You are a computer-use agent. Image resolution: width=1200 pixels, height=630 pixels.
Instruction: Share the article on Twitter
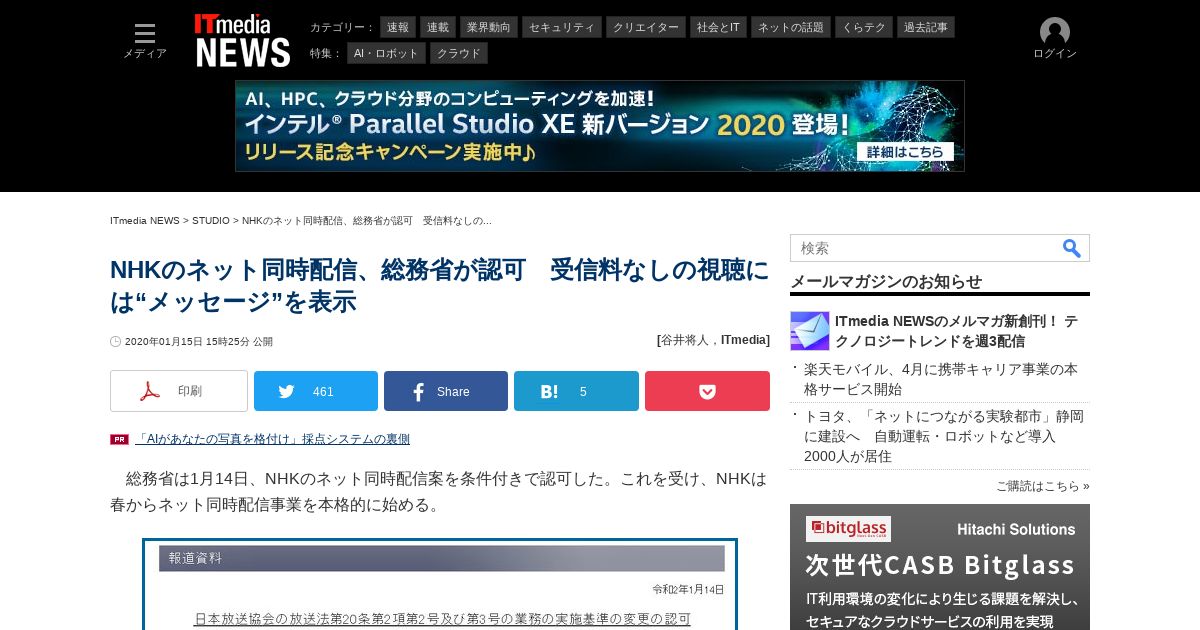[x=316, y=391]
